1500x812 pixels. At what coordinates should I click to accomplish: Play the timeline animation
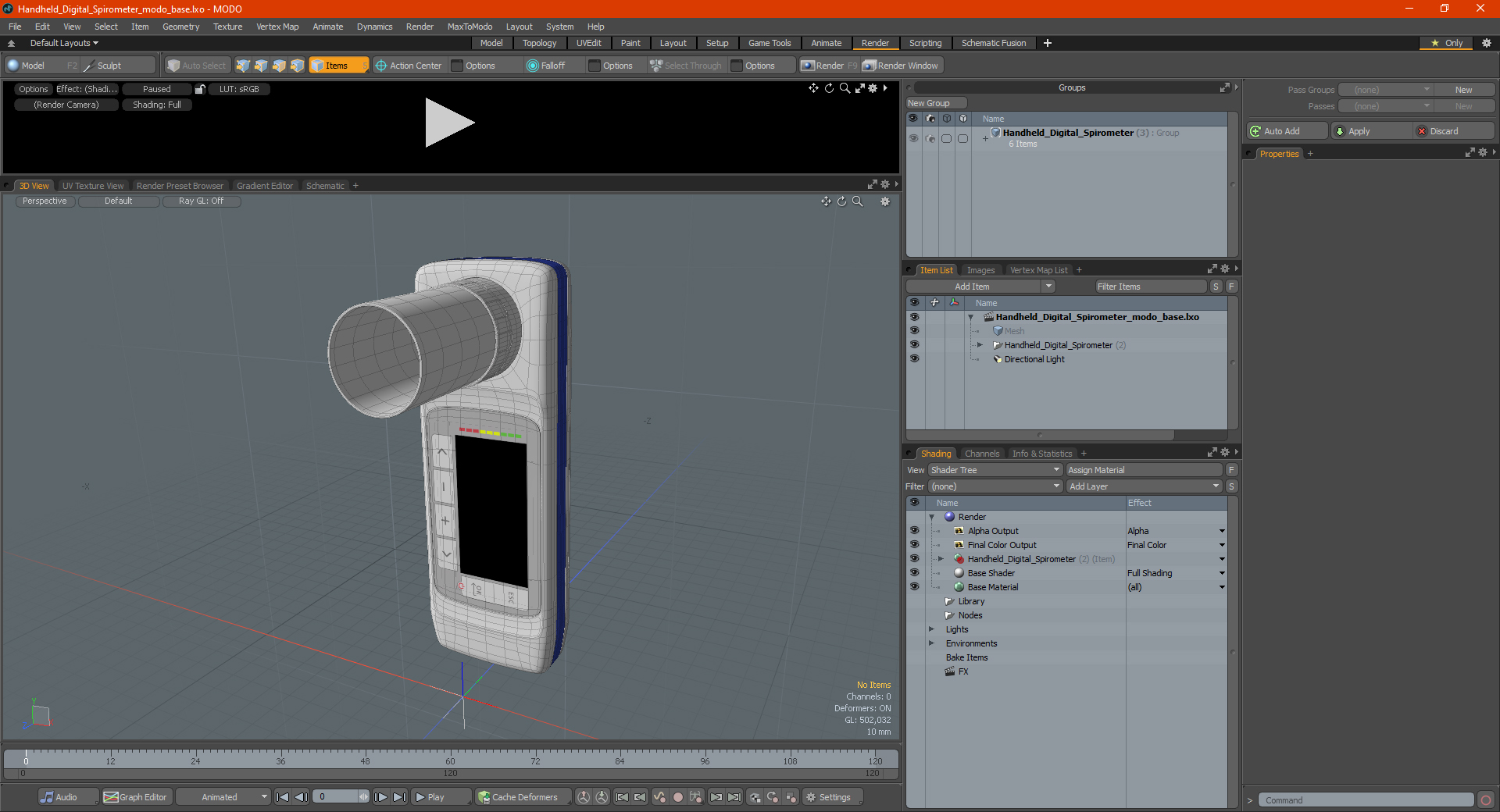click(x=440, y=797)
